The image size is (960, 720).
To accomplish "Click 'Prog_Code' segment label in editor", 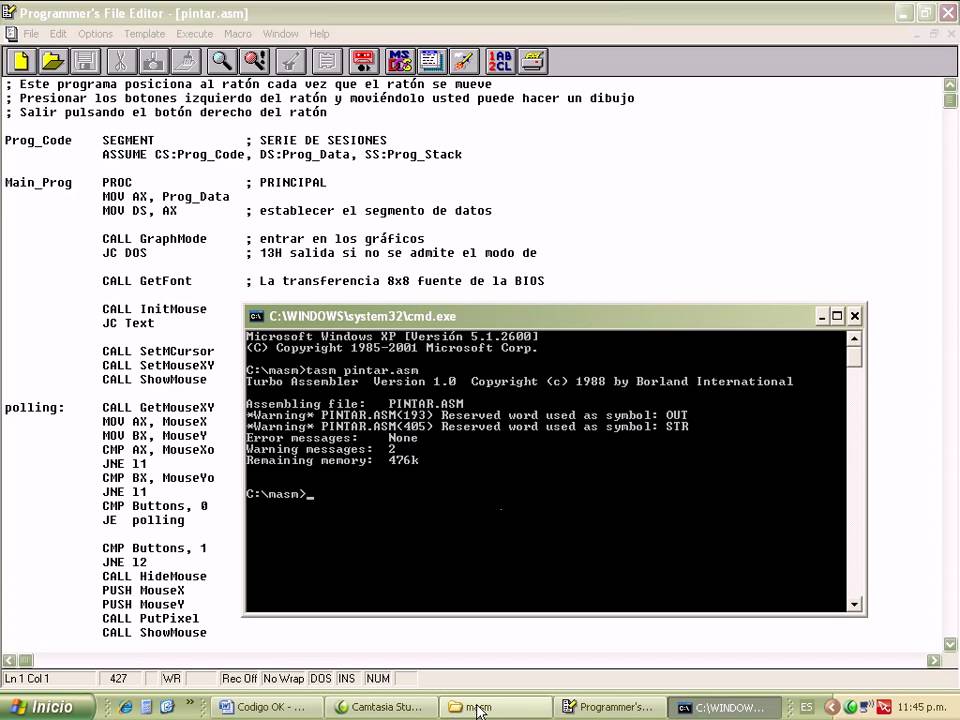I will pos(38,140).
